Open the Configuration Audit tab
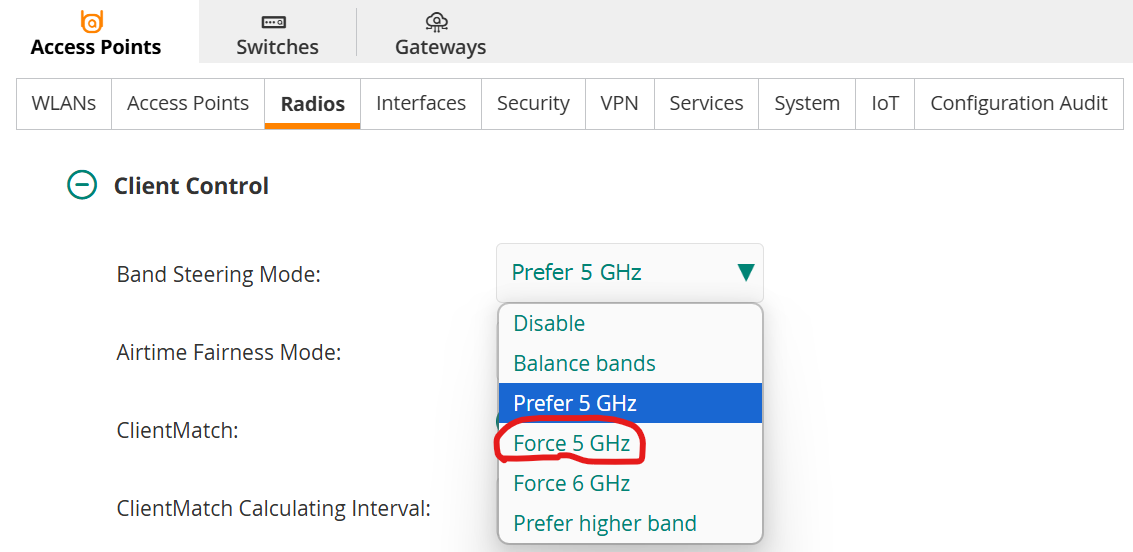Image resolution: width=1133 pixels, height=552 pixels. 1019,103
